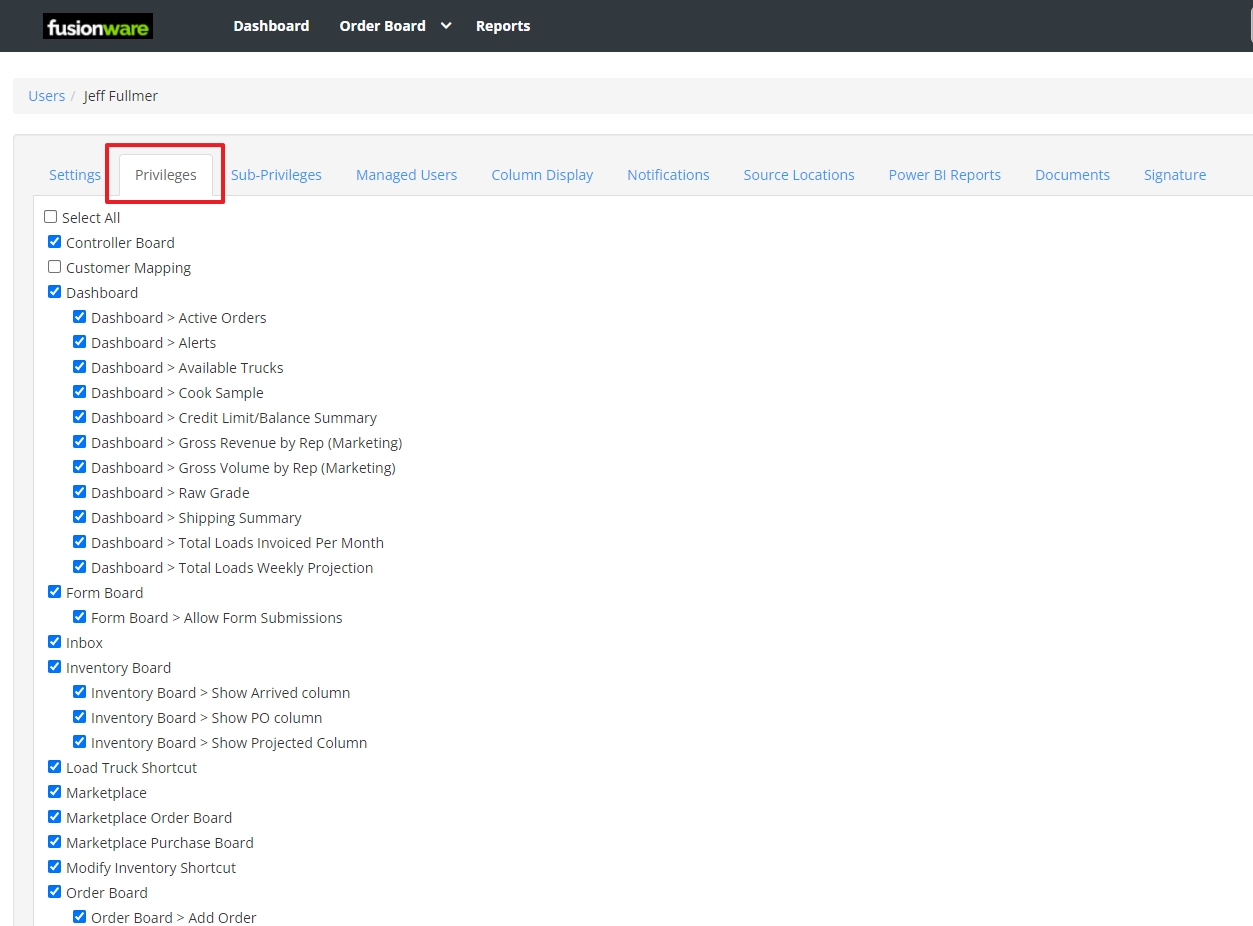Open the Dashboard from the navigation bar
1253x926 pixels.
[271, 26]
